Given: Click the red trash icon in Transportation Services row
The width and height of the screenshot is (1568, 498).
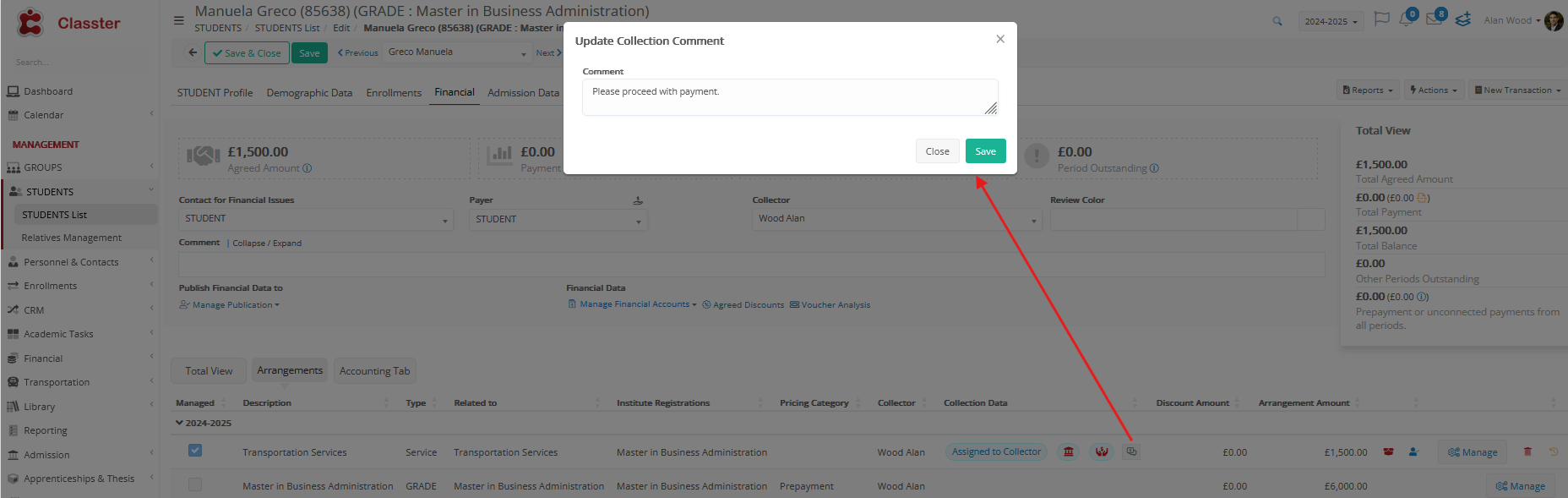Looking at the screenshot, I should 1527,451.
